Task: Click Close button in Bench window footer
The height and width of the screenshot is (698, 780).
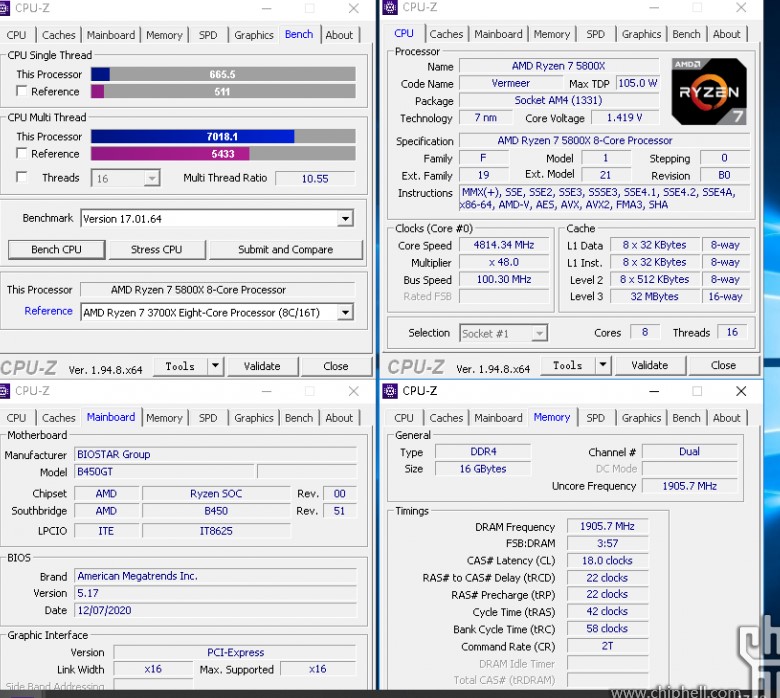Action: [336, 366]
